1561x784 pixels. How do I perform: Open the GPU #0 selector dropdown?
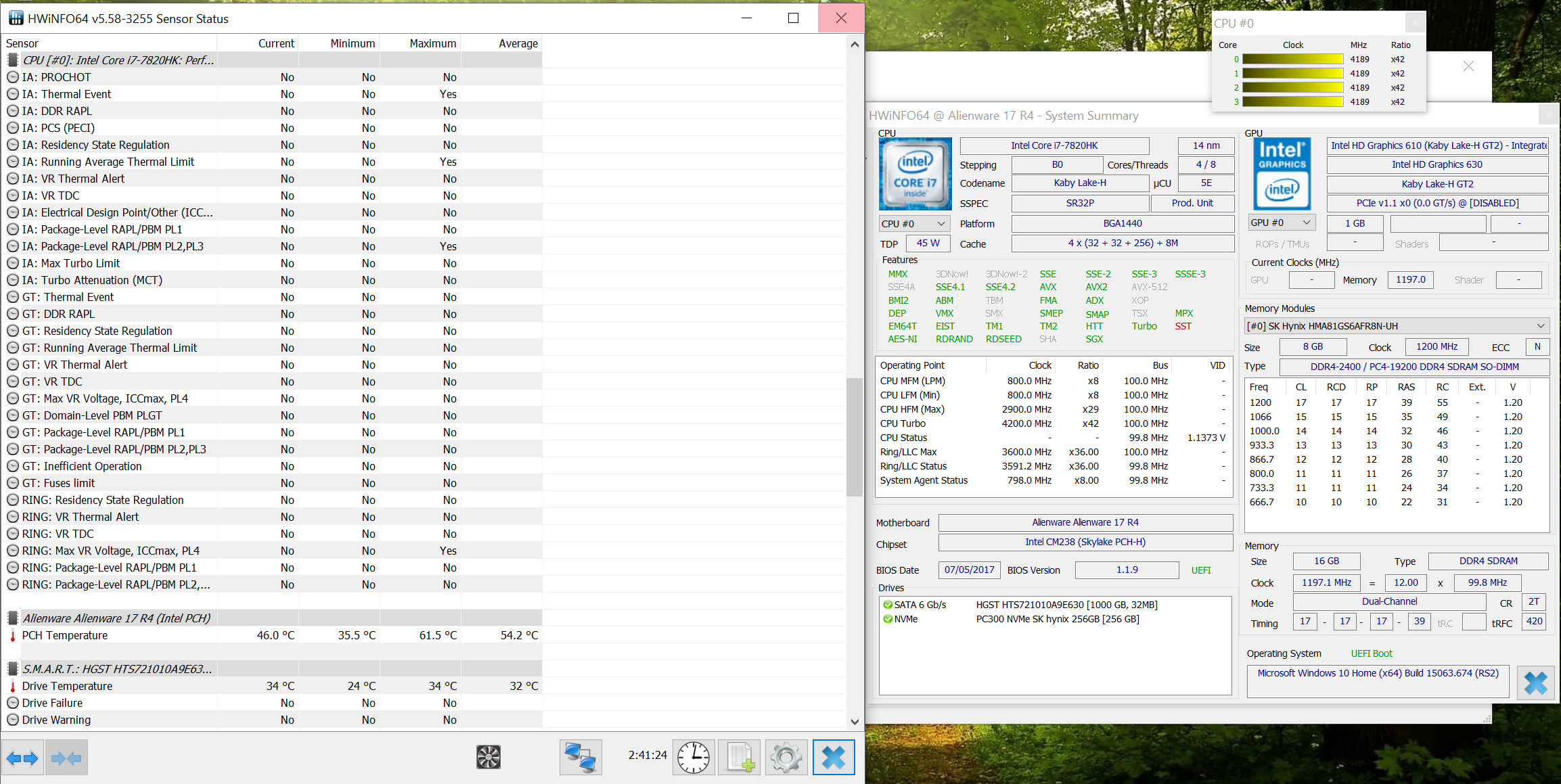[x=1281, y=223]
